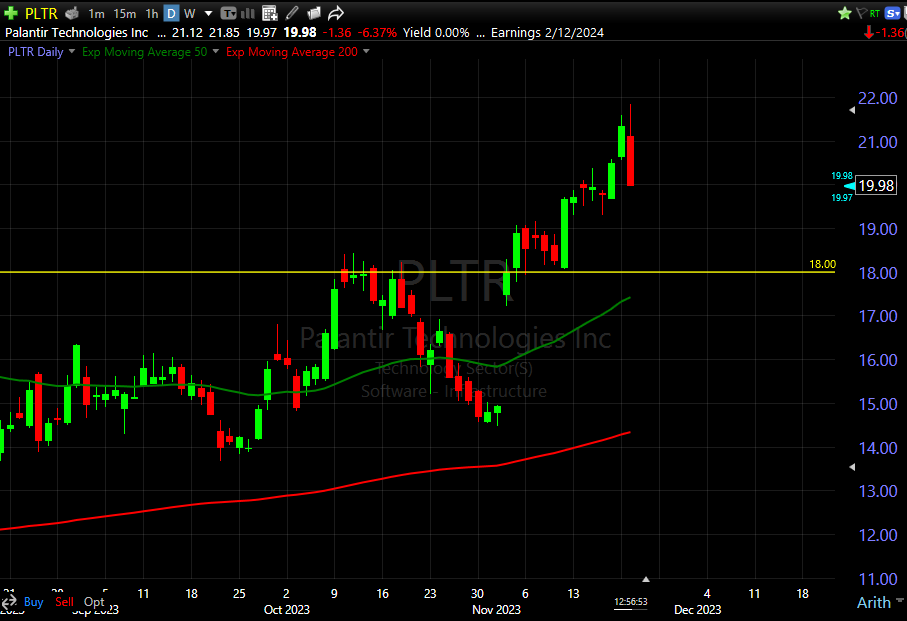Click the red down-arrow change indicator
This screenshot has height=621, width=907.
869,32
